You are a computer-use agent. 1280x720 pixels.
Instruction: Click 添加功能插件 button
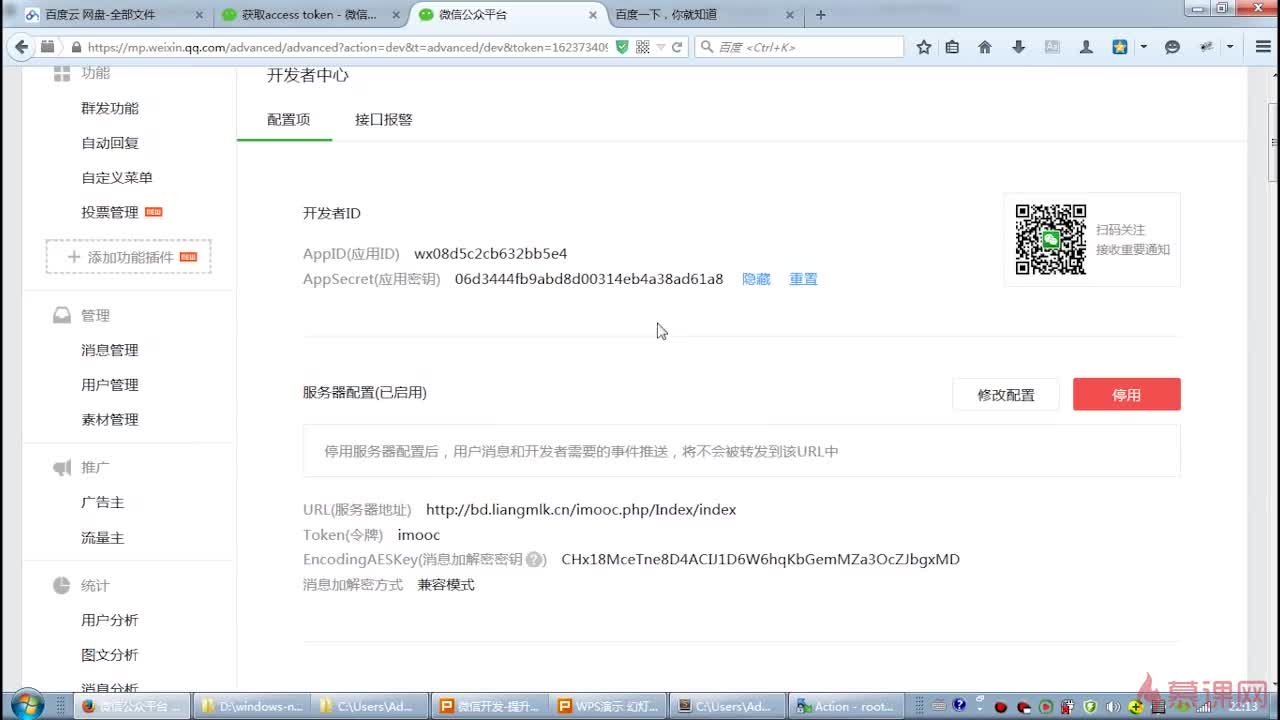(x=129, y=257)
